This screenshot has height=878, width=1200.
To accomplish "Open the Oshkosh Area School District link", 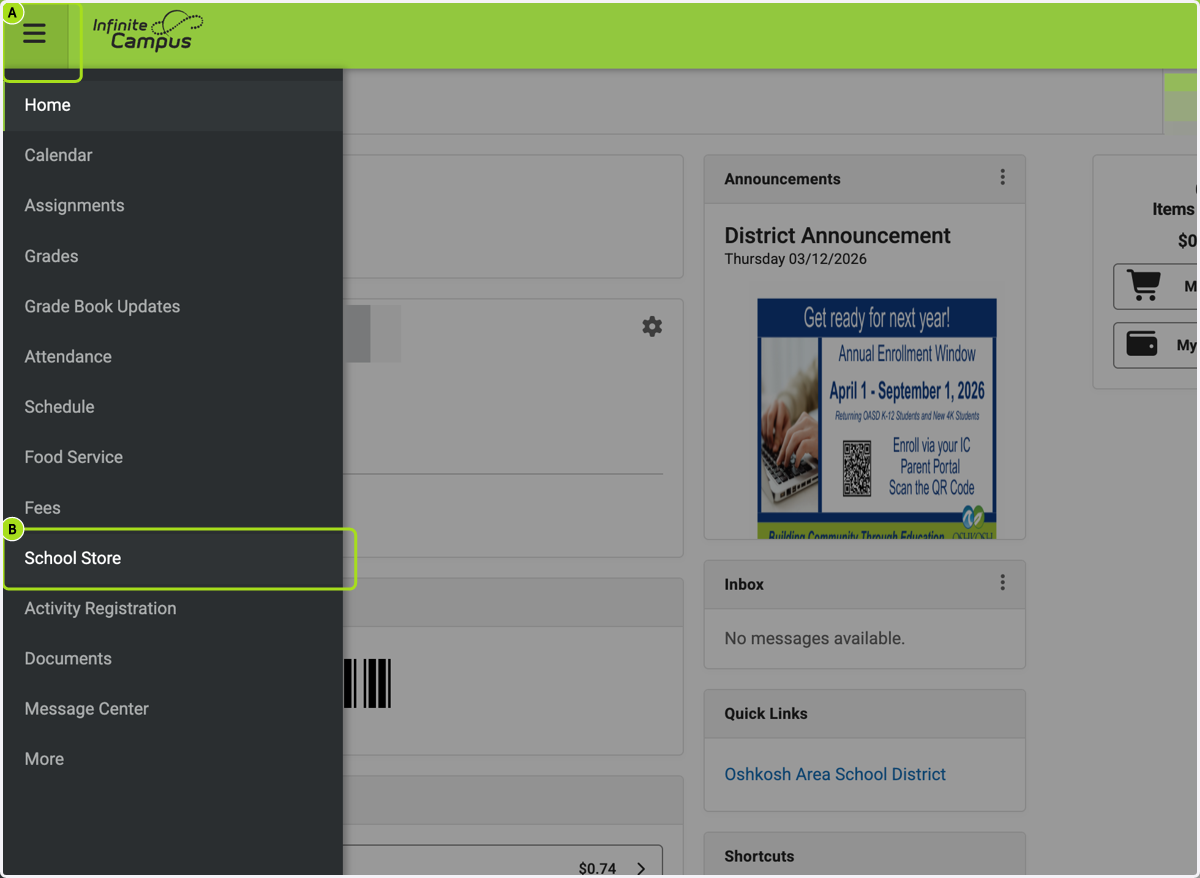I will (x=835, y=774).
